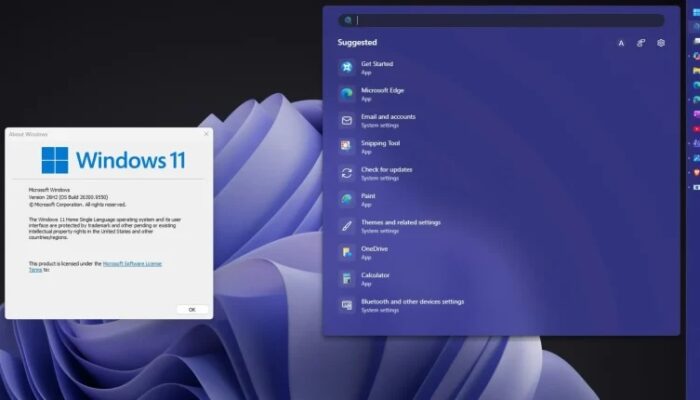The height and width of the screenshot is (400, 700).
Task: Click the 'Microsoft Windows' line in dialog
Action: [49, 190]
